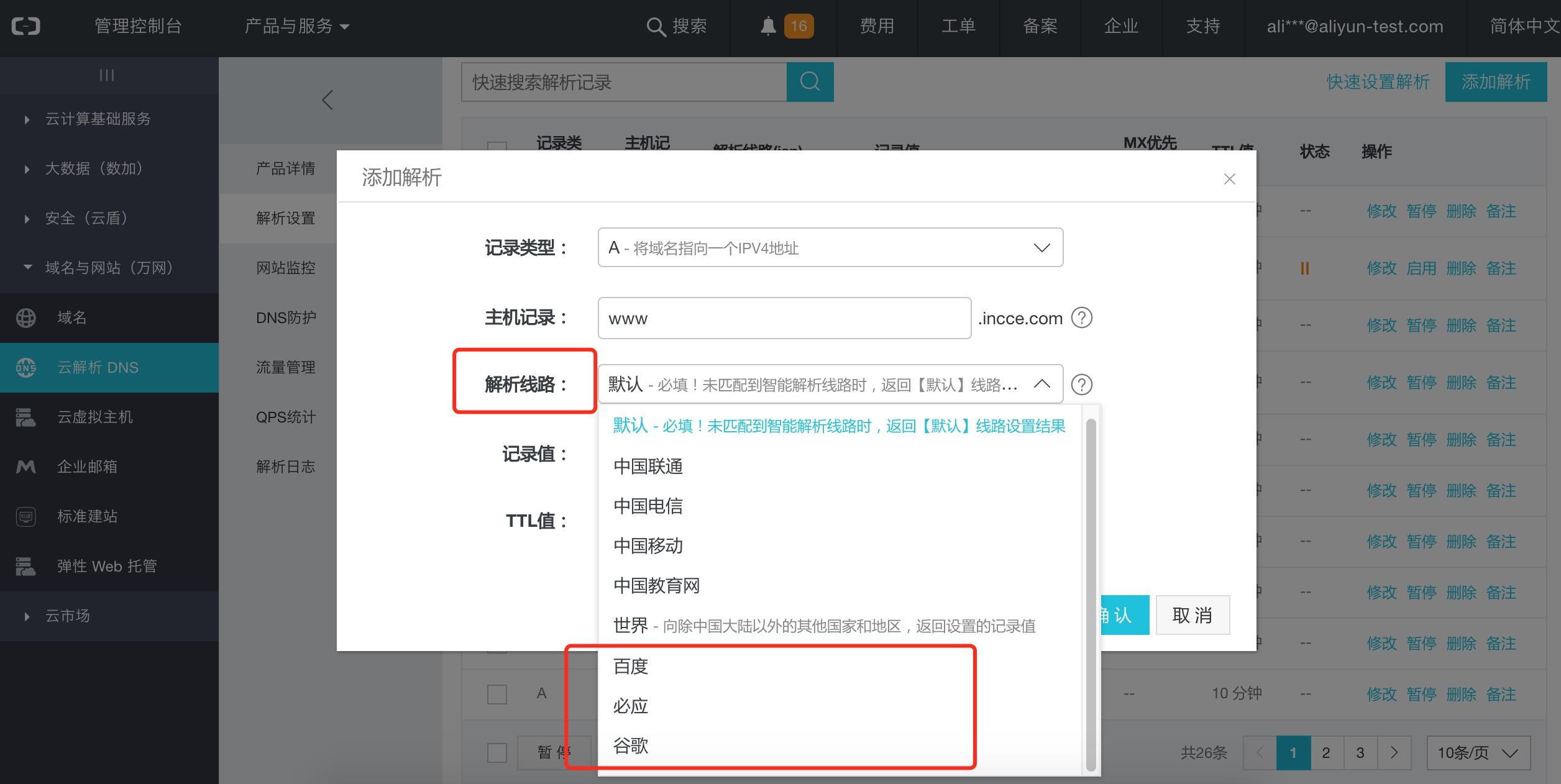The width and height of the screenshot is (1561, 784).
Task: Click help icon beside 解析线路 dropdown
Action: [1082, 385]
